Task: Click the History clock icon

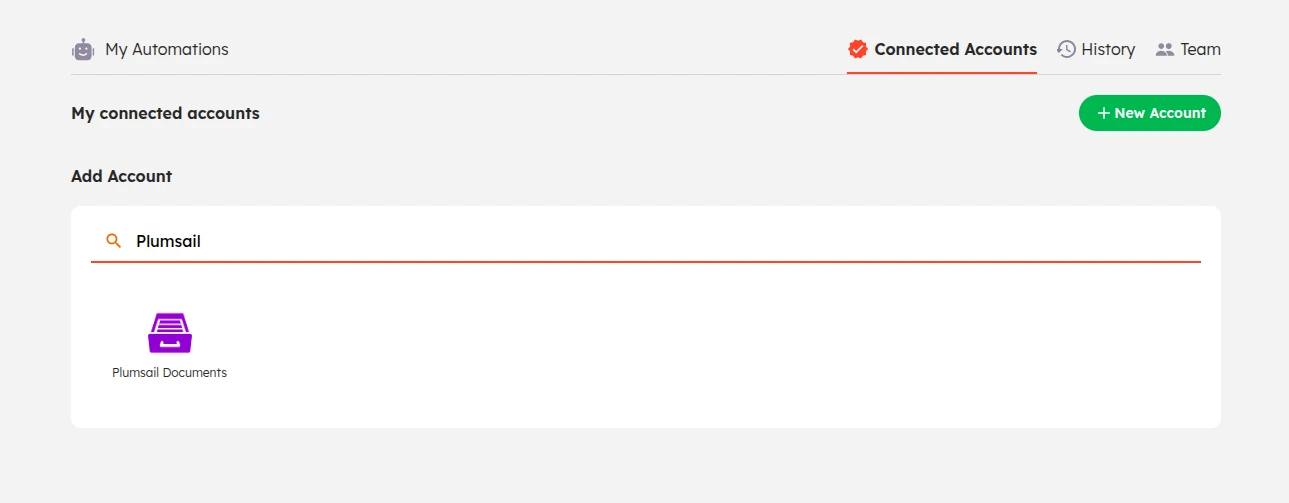Action: 1066,49
